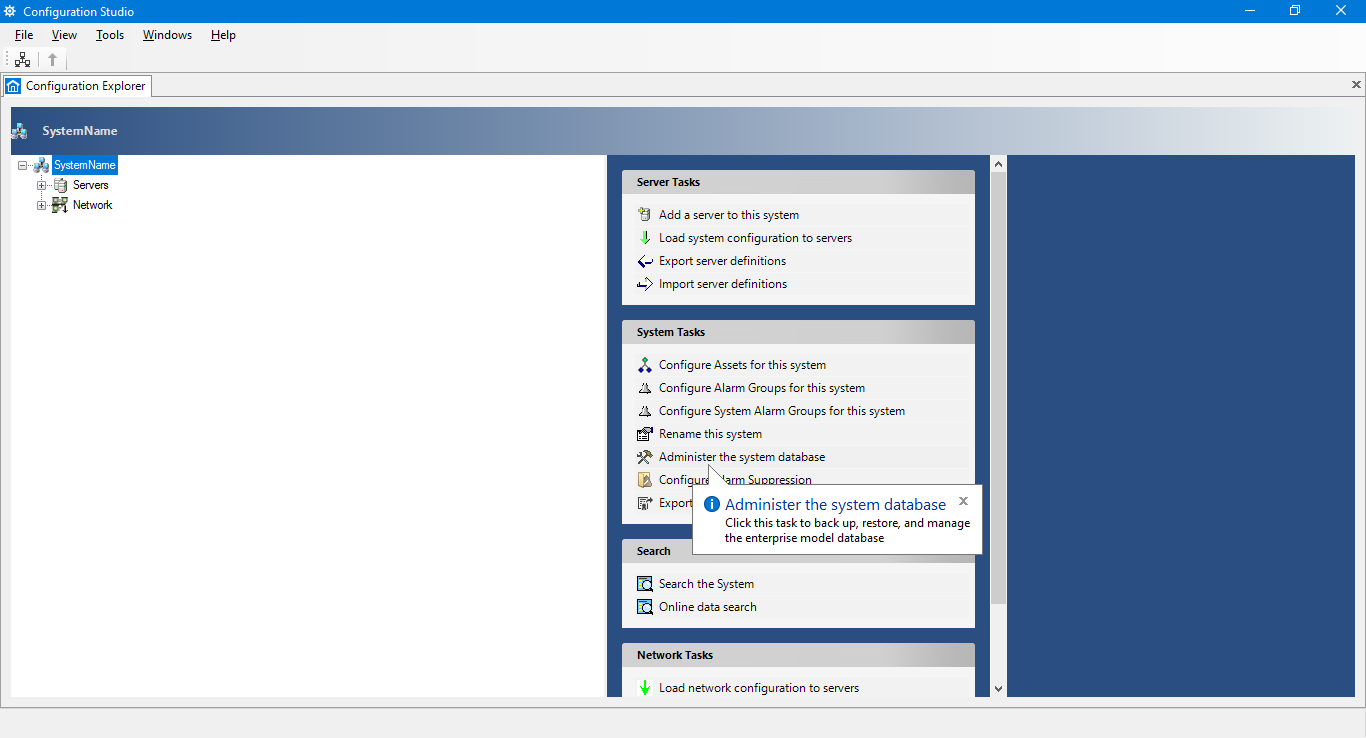Click the info icon in the tooltip
Image resolution: width=1366 pixels, height=738 pixels.
pyautogui.click(x=712, y=504)
